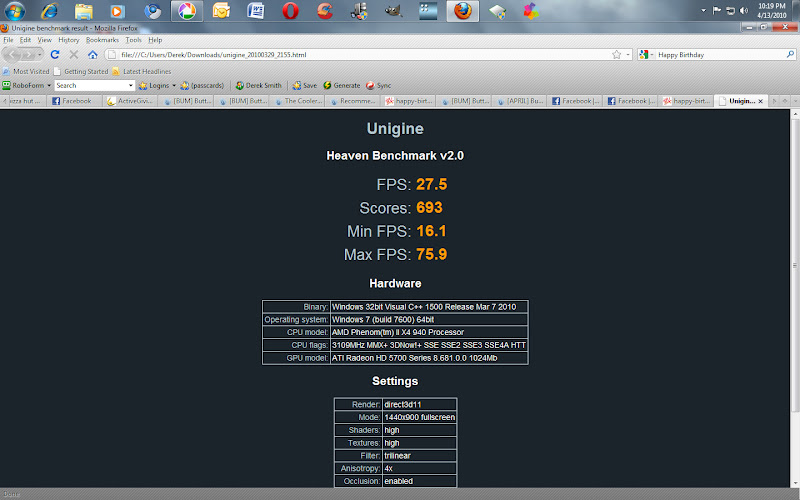
Task: Open Outlook from the taskbar
Action: point(221,11)
